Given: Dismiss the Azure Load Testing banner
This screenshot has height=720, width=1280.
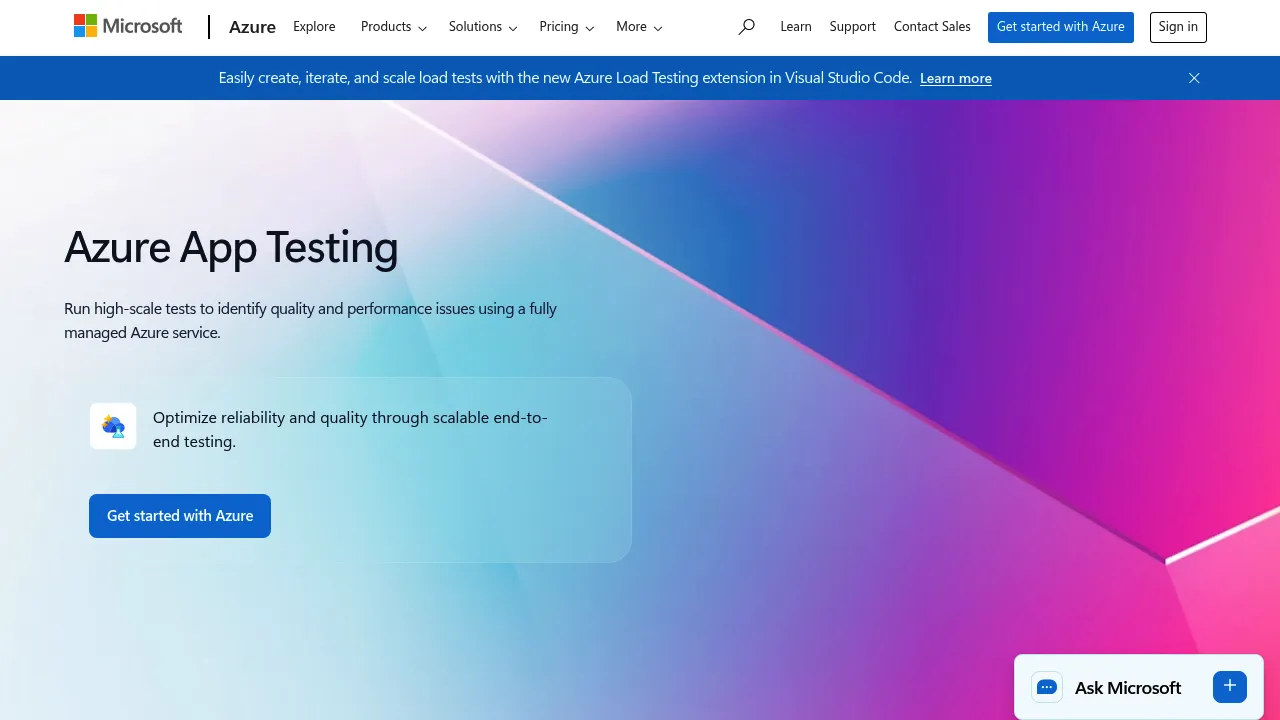Looking at the screenshot, I should [1194, 78].
